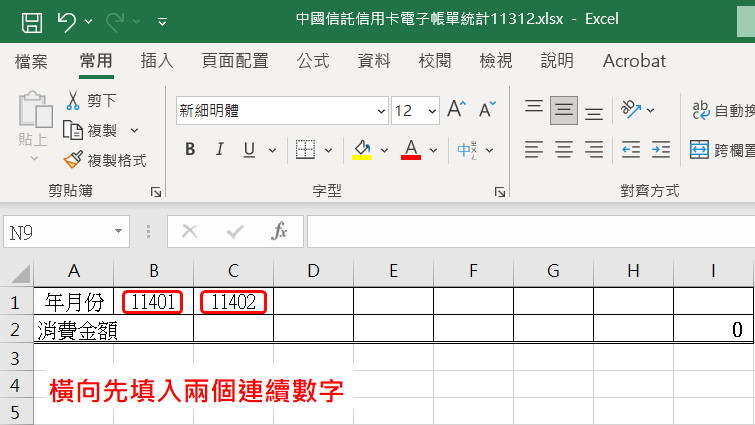Open the font name dropdown

click(381, 111)
